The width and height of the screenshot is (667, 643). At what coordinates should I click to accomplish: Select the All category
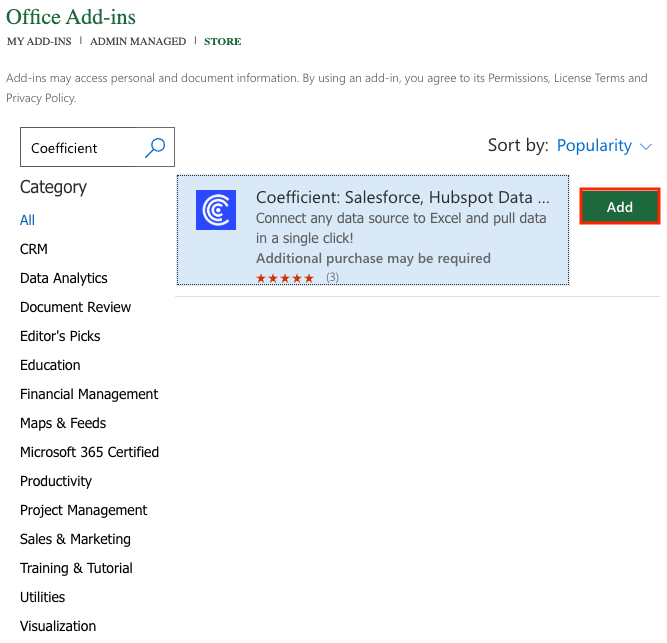click(x=27, y=220)
